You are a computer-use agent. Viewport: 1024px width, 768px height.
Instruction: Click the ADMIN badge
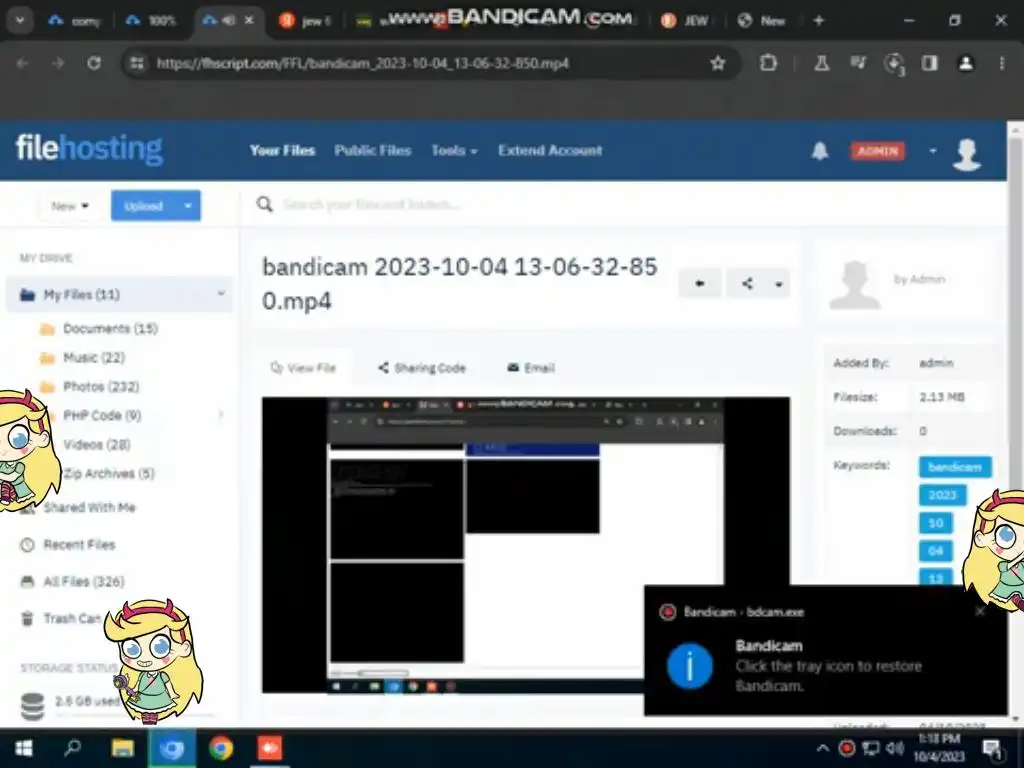pyautogui.click(x=877, y=151)
